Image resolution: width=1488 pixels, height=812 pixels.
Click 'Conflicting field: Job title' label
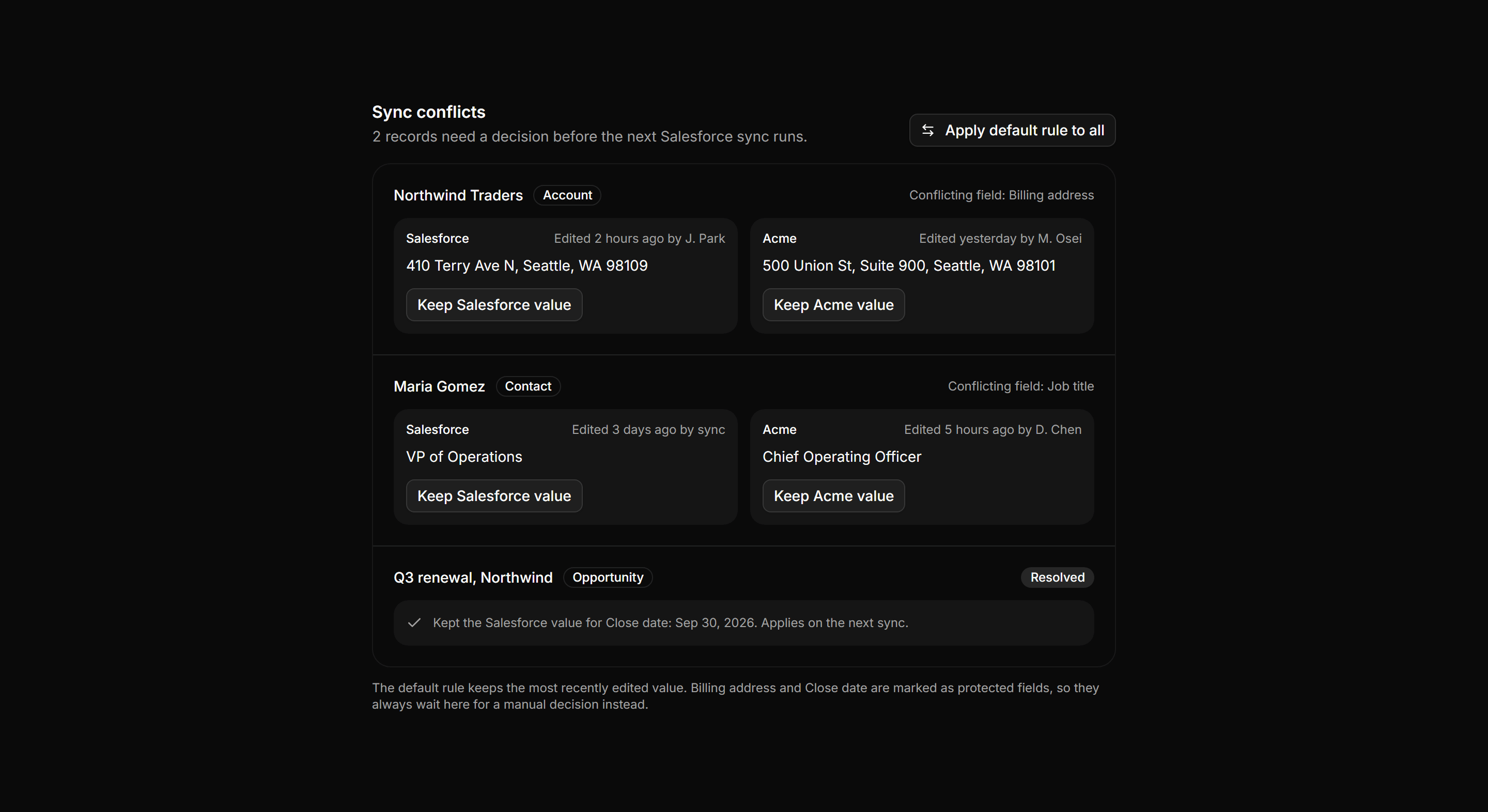click(1021, 386)
